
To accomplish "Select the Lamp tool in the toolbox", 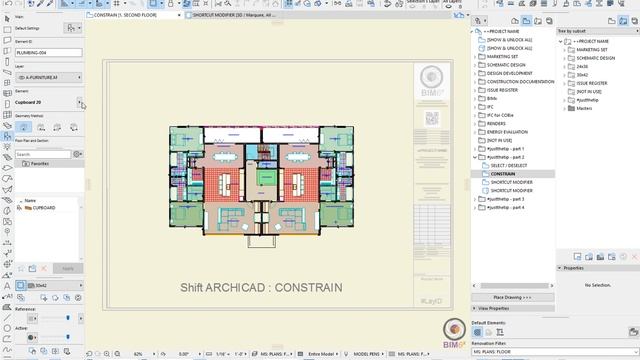I will click(7, 147).
